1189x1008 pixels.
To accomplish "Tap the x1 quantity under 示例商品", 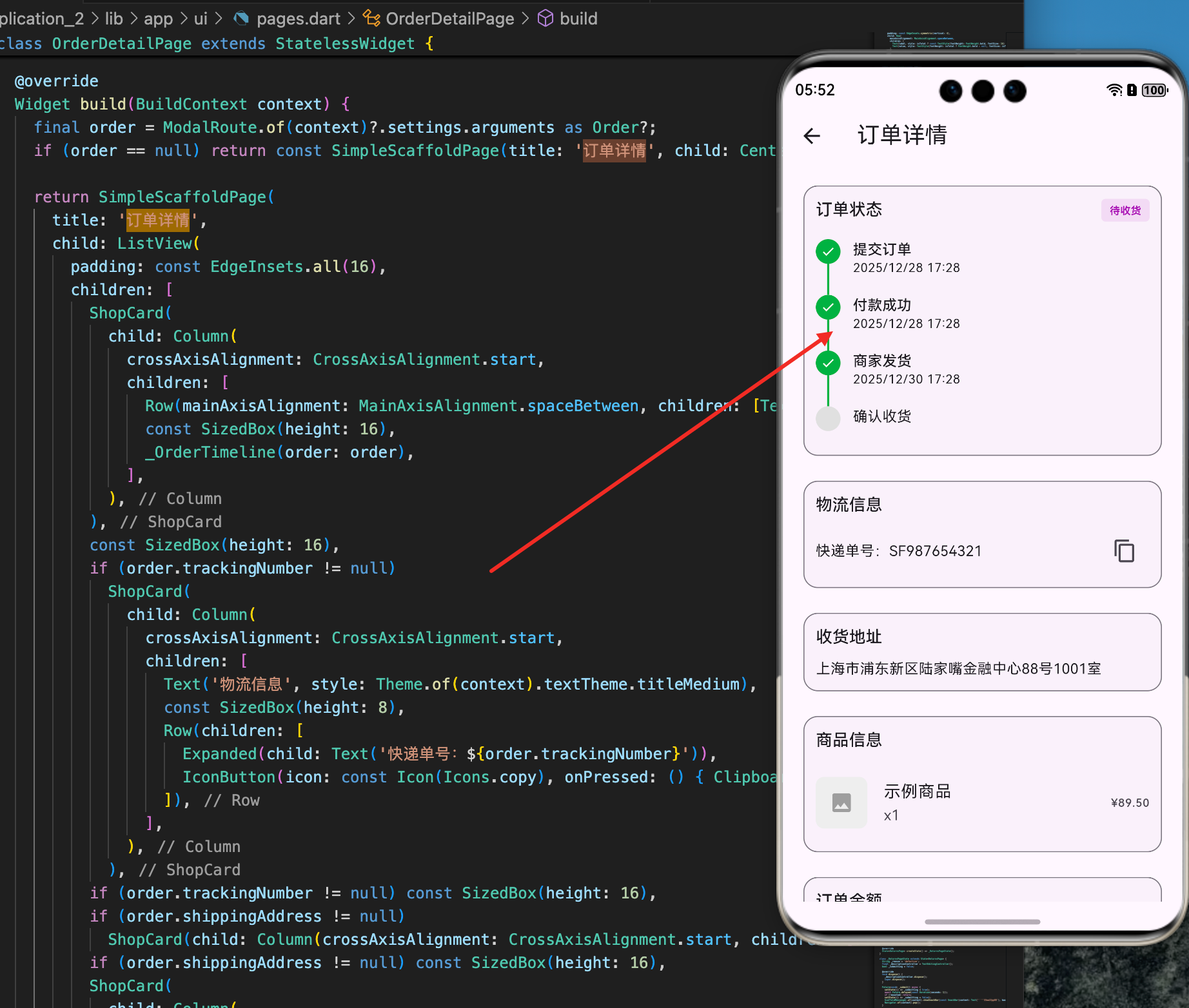I will point(891,816).
